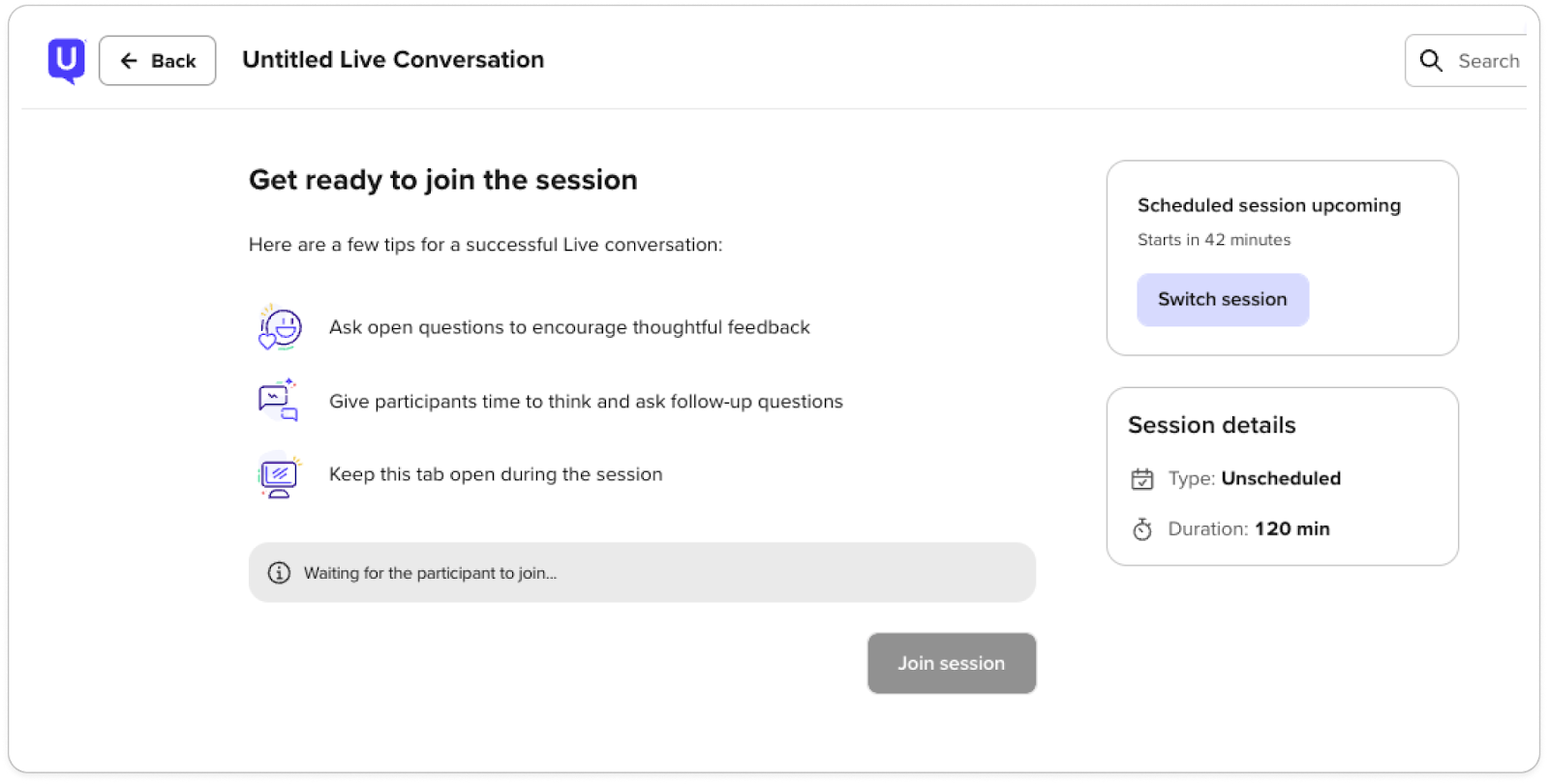Screen dimensions: 1549x784
Task: Go back using the Back button
Action: pyautogui.click(x=158, y=61)
